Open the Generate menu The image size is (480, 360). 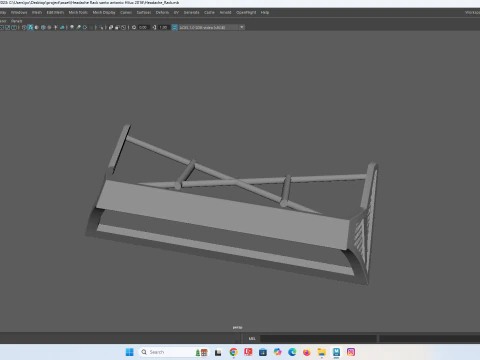(191, 12)
